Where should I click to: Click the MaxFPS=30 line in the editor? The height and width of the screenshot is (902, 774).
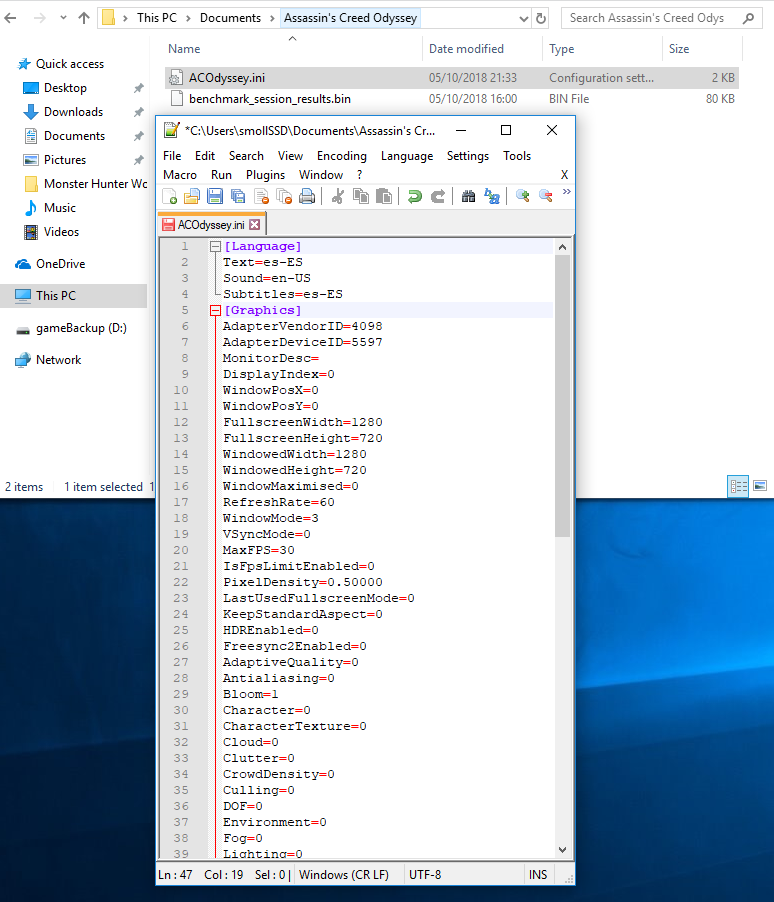(258, 550)
